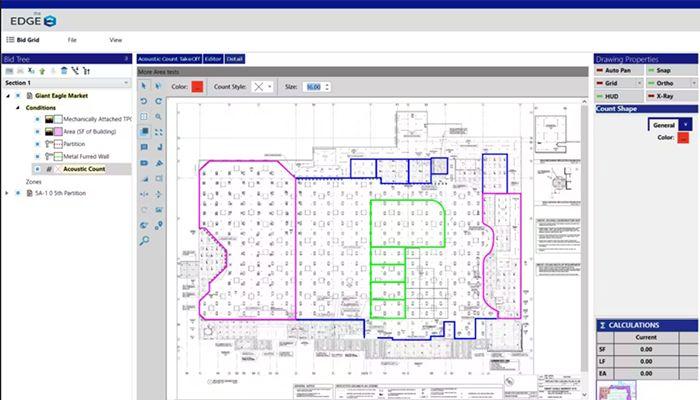Click the solid rectangle tool icon

[144, 163]
